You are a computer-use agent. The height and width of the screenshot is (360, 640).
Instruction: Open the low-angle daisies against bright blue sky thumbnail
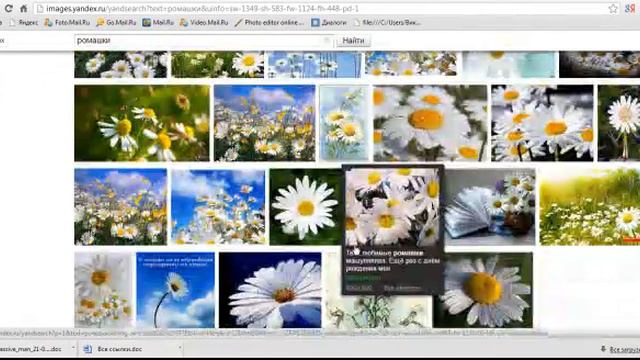click(218, 207)
